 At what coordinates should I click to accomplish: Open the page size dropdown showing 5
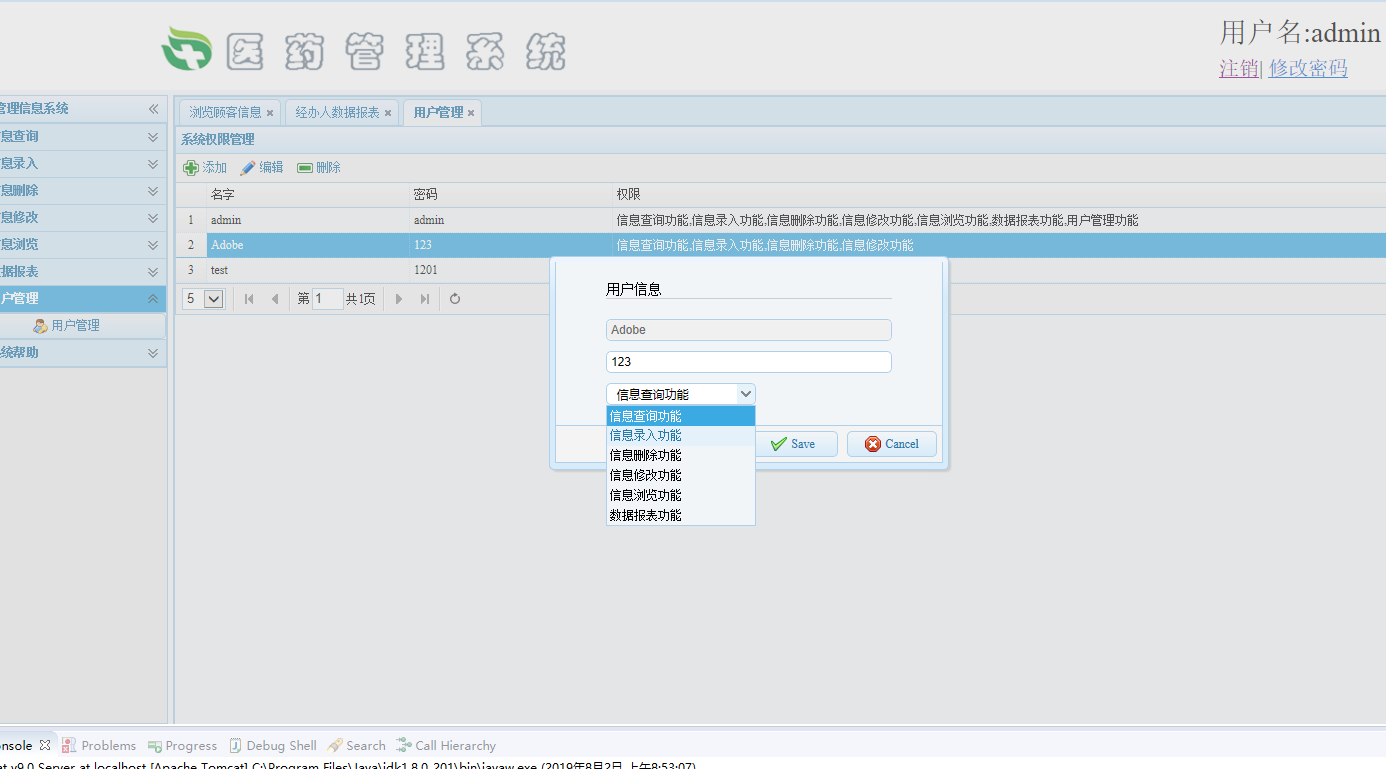215,298
